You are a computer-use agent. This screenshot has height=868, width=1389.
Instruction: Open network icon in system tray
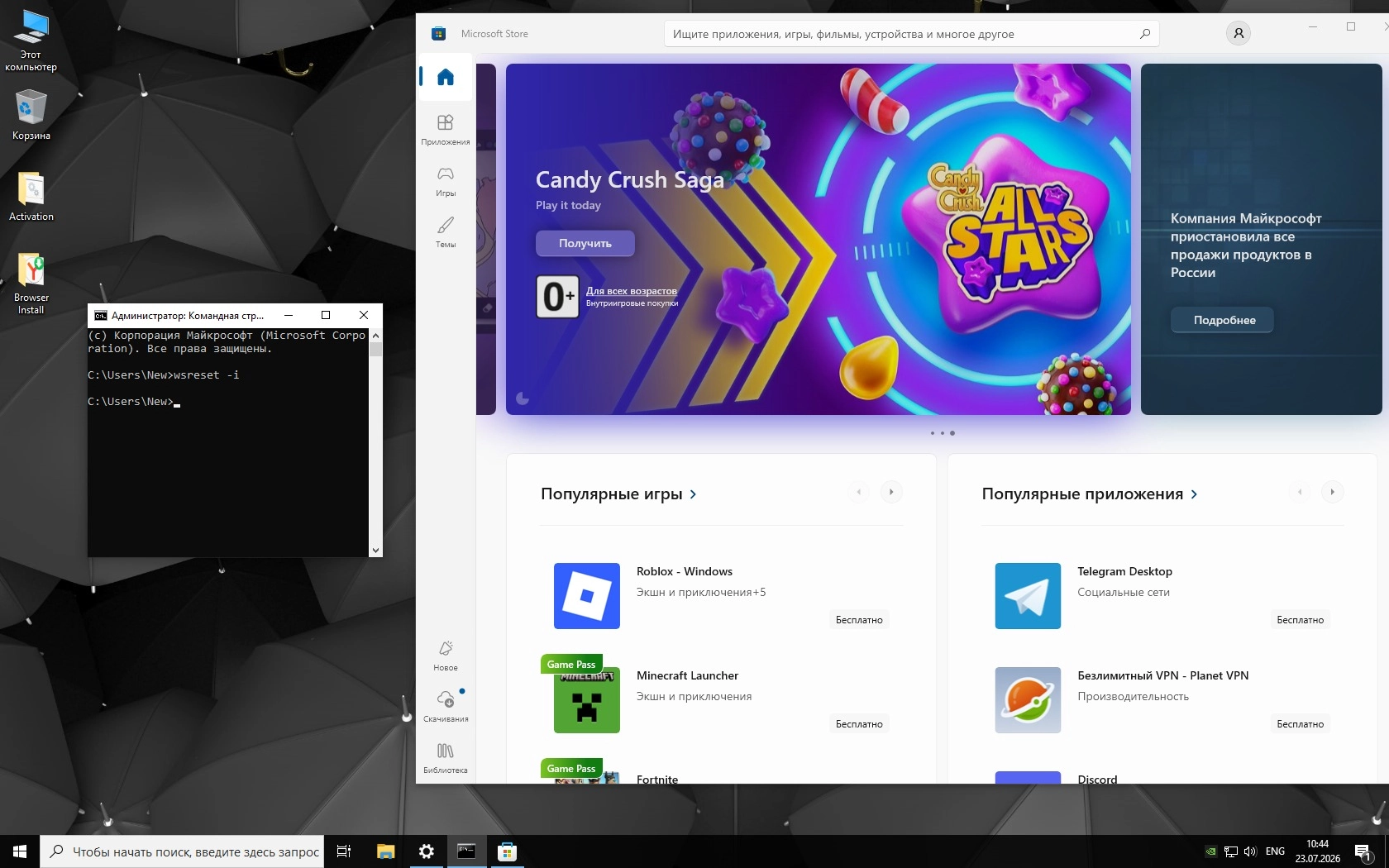coord(1231,851)
